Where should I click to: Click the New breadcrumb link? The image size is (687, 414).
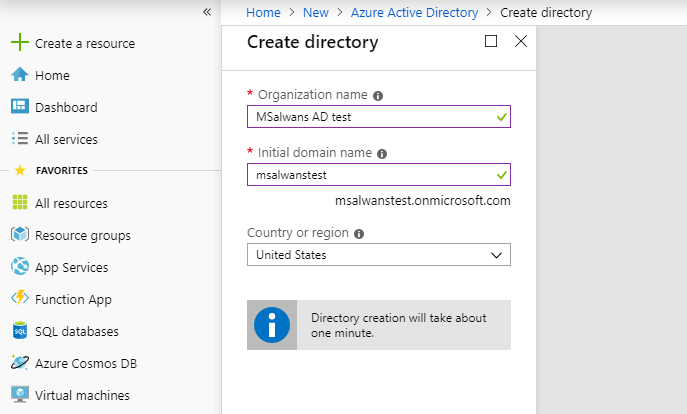pos(315,13)
